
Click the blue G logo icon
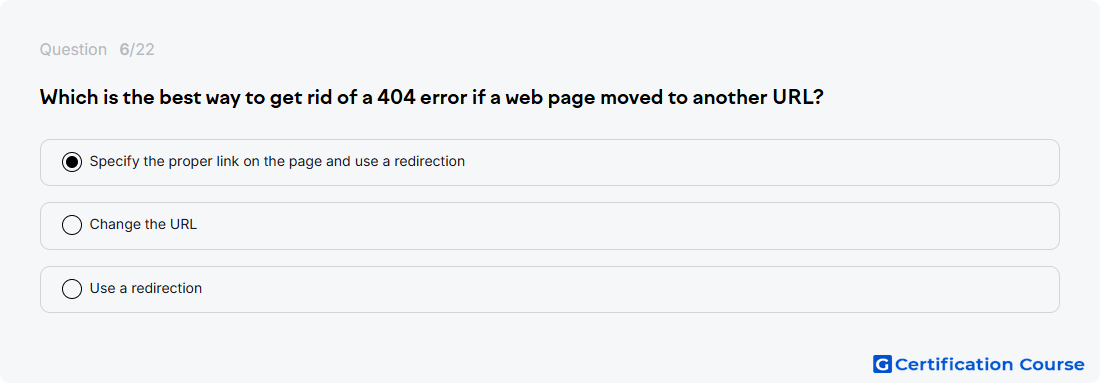(x=882, y=364)
